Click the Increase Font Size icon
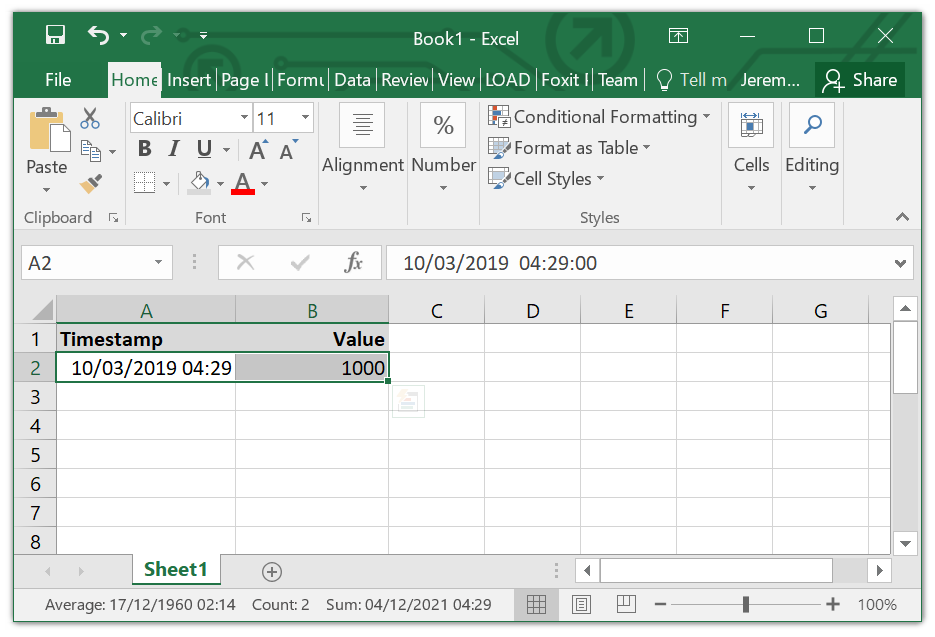The height and width of the screenshot is (637, 935). 257,148
